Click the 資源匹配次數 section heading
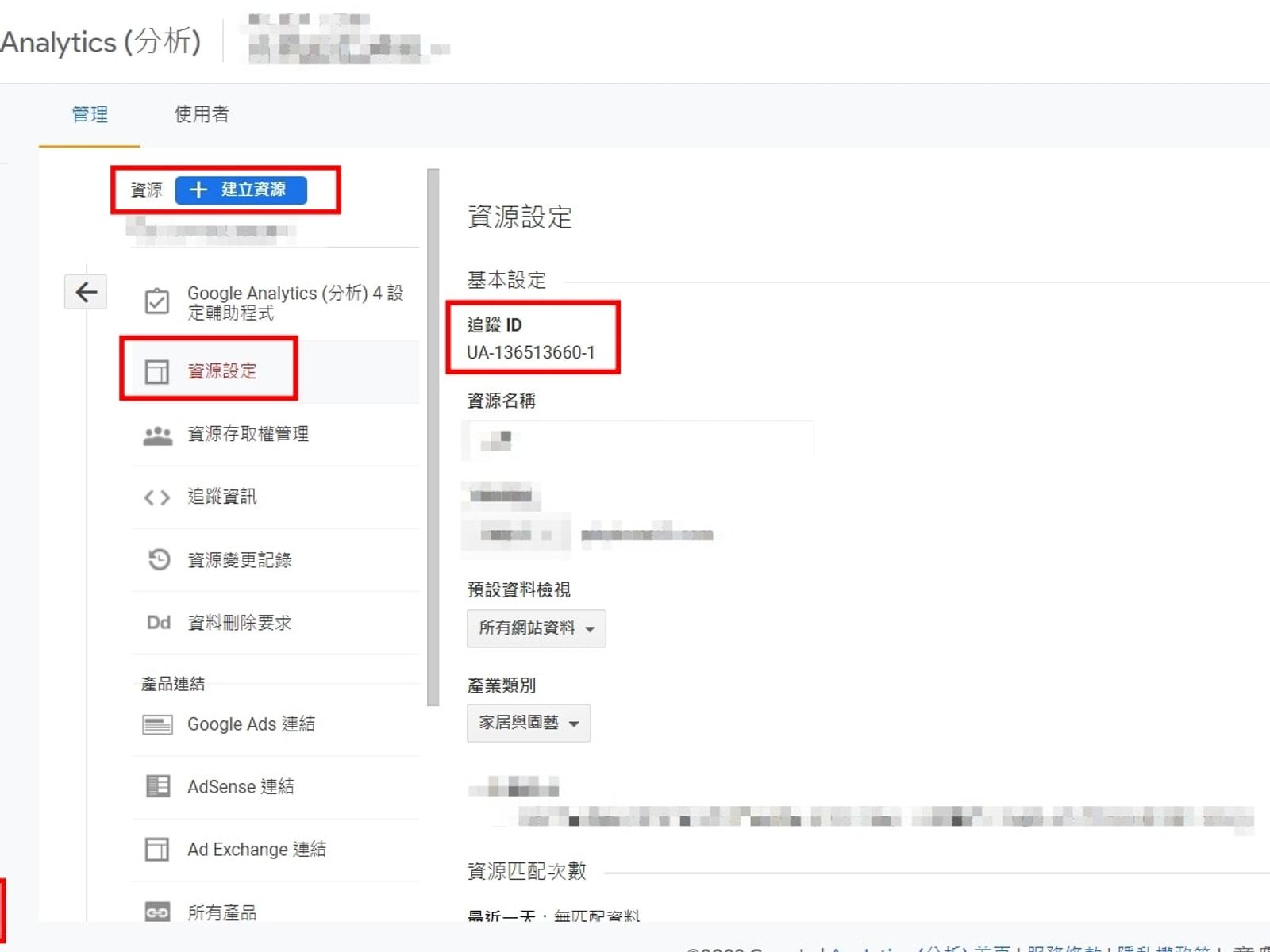Image resolution: width=1270 pixels, height=952 pixels. click(527, 871)
